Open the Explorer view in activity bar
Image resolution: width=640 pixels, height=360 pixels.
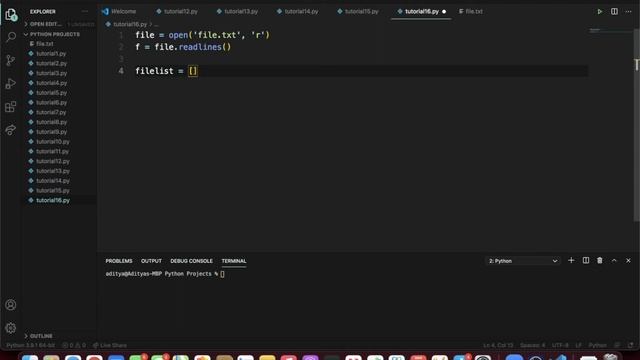(11, 15)
